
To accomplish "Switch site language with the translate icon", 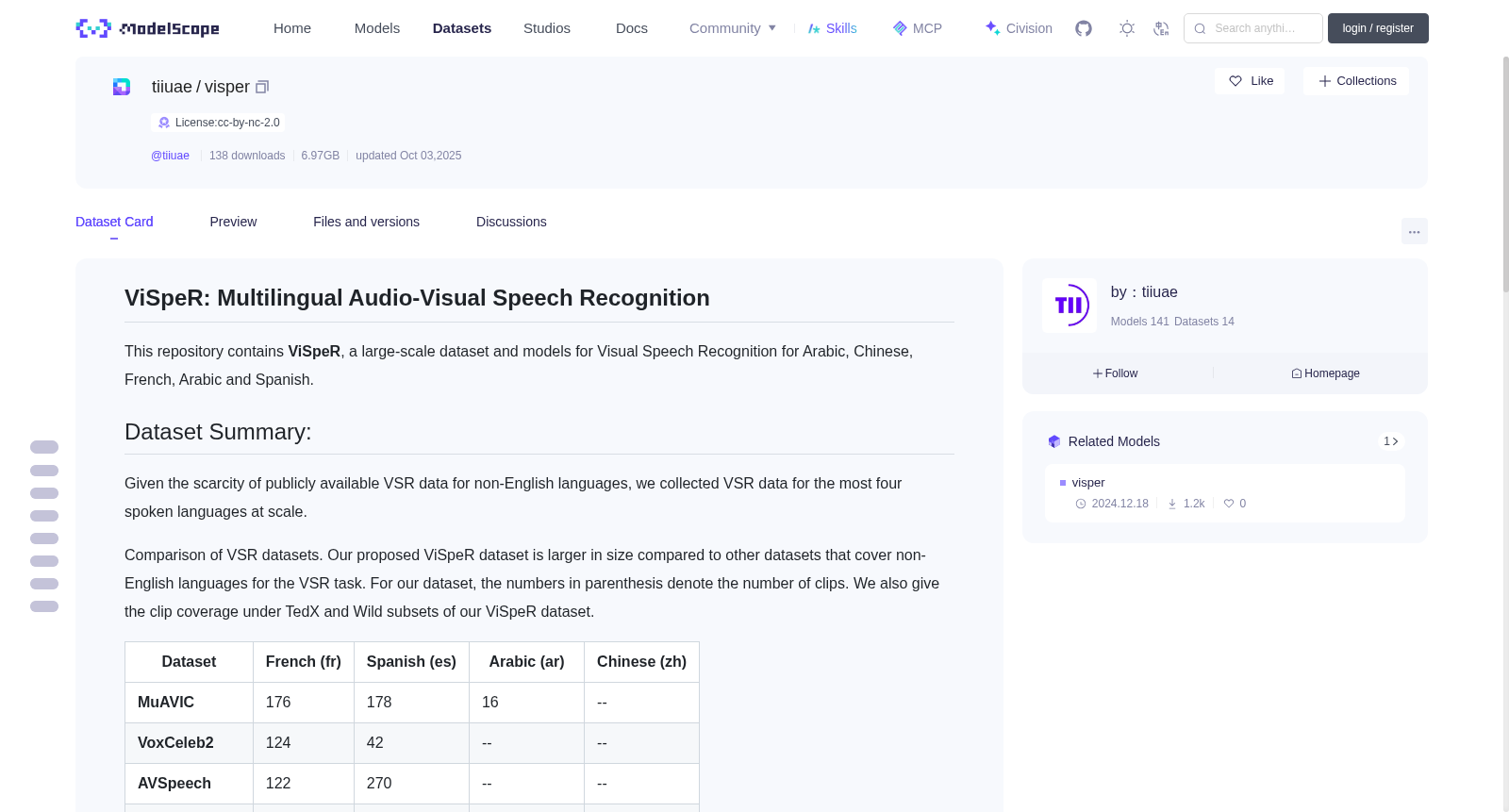I will click(x=1161, y=28).
